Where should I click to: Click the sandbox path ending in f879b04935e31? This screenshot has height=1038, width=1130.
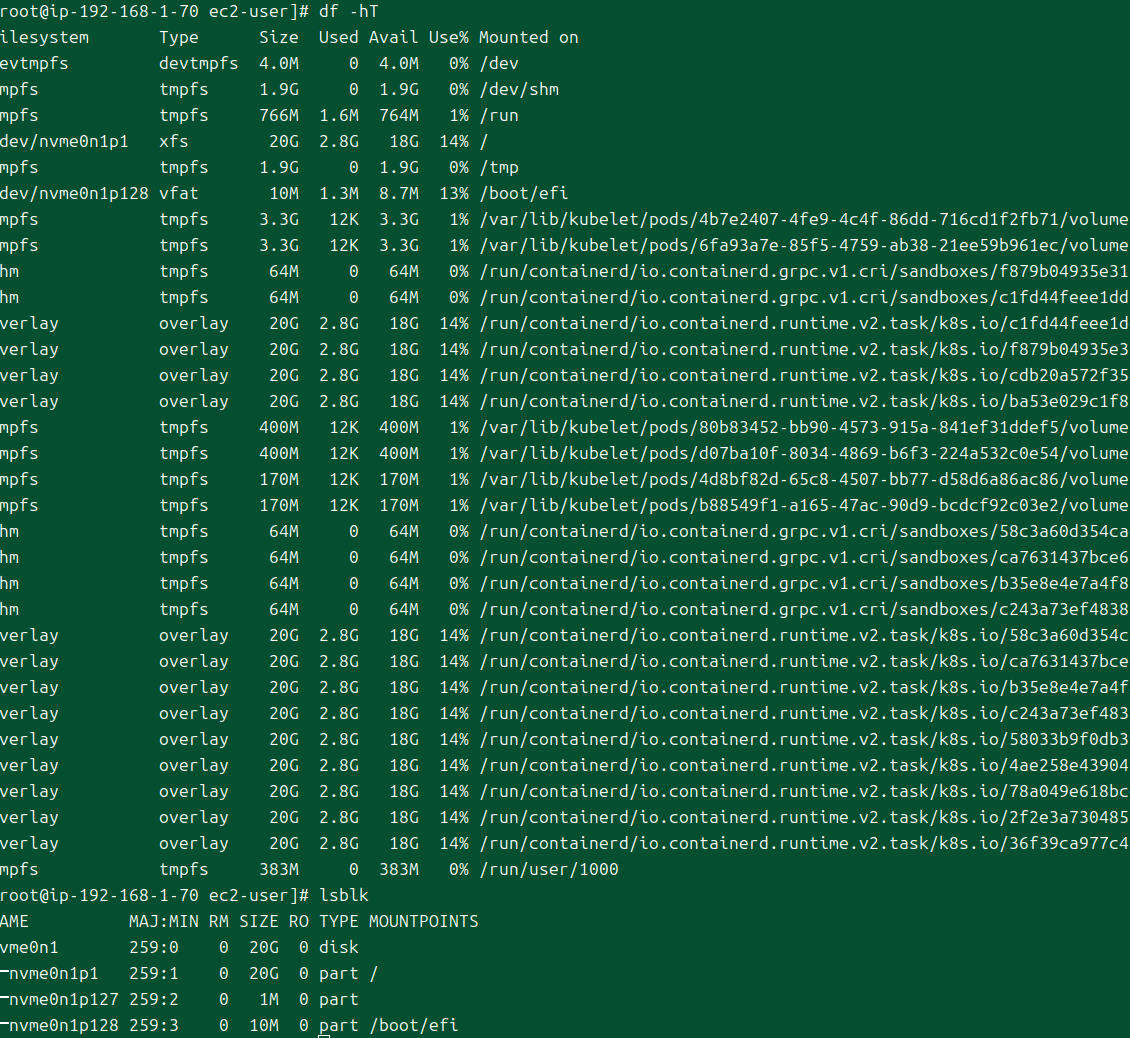tap(803, 271)
